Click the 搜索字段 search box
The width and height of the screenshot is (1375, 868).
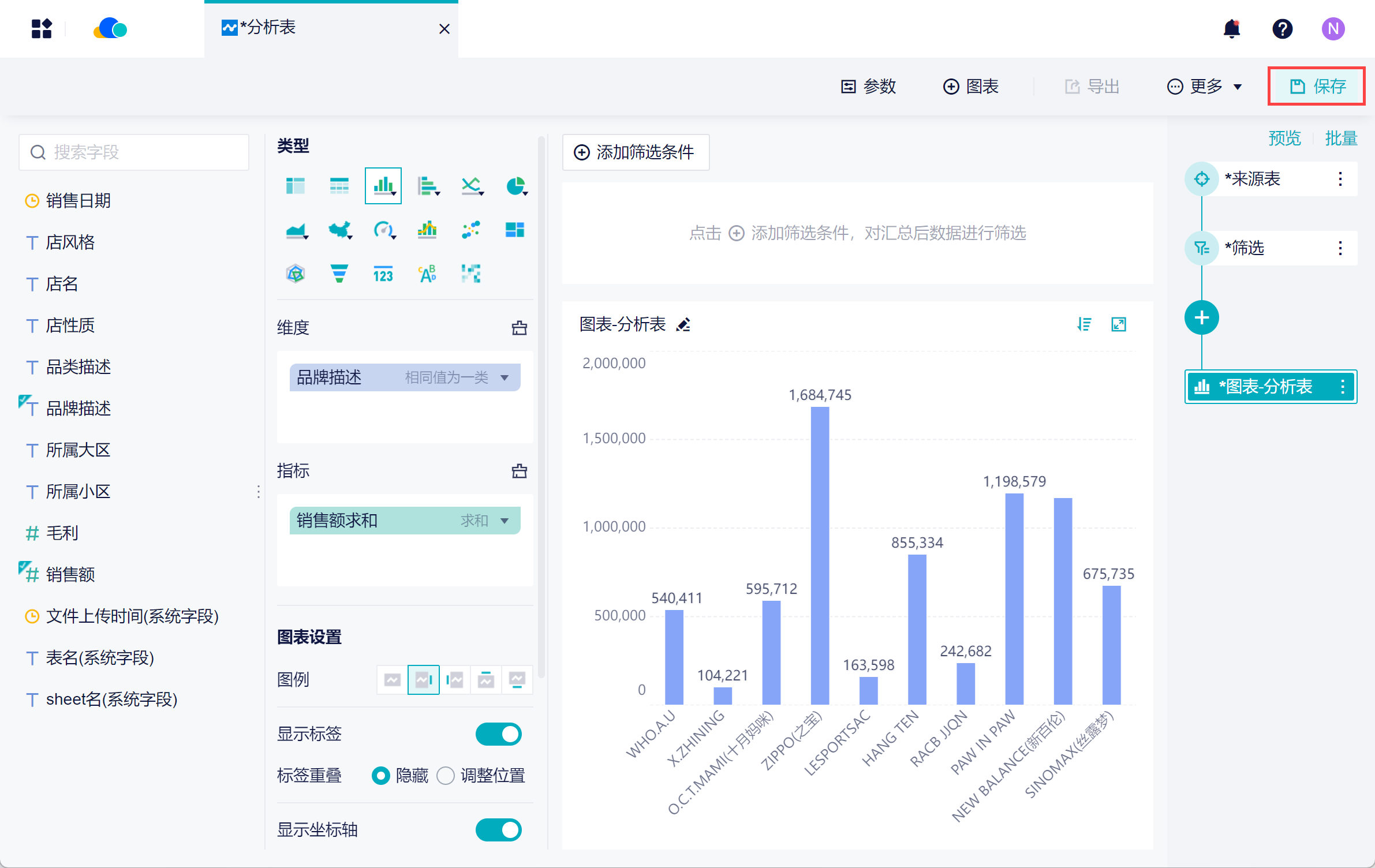134,152
